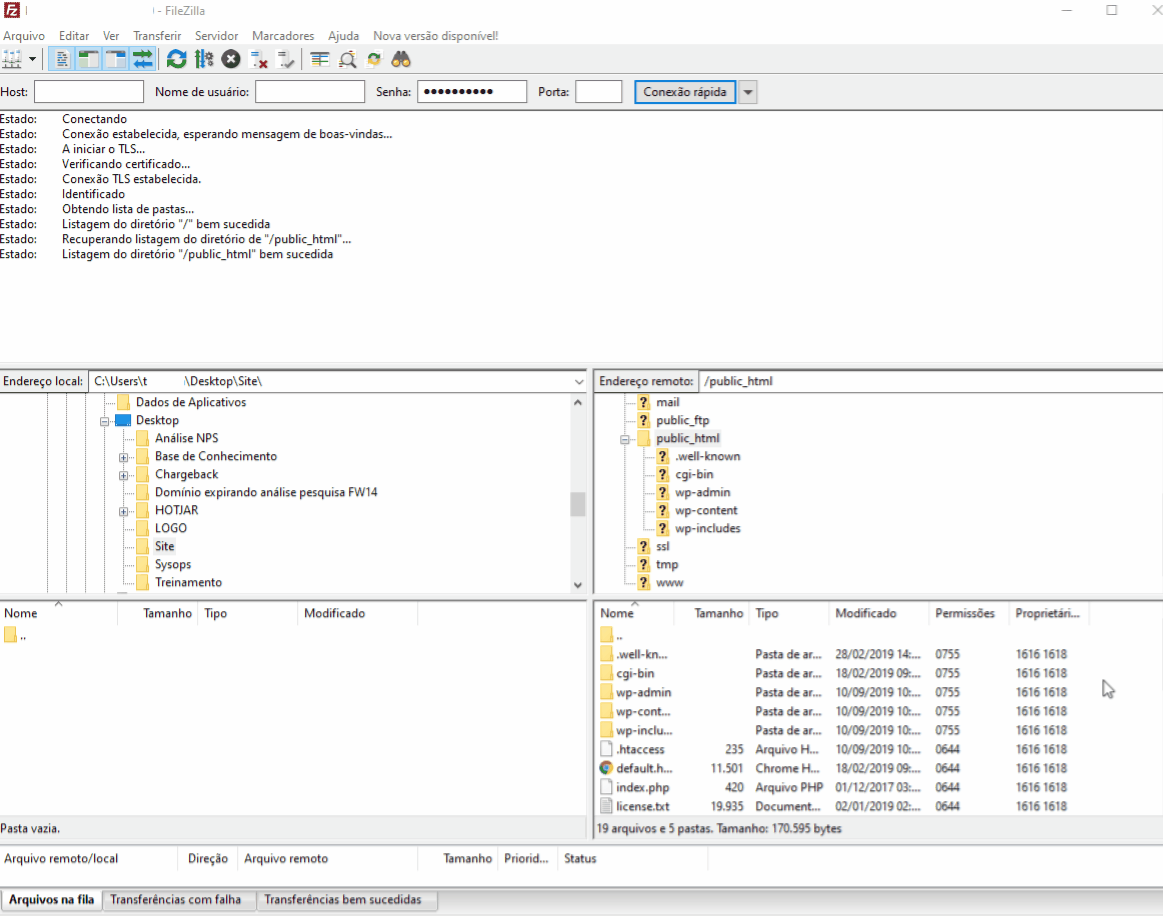Click the remote address path field
Image resolution: width=1163 pixels, height=916 pixels.
pos(931,381)
